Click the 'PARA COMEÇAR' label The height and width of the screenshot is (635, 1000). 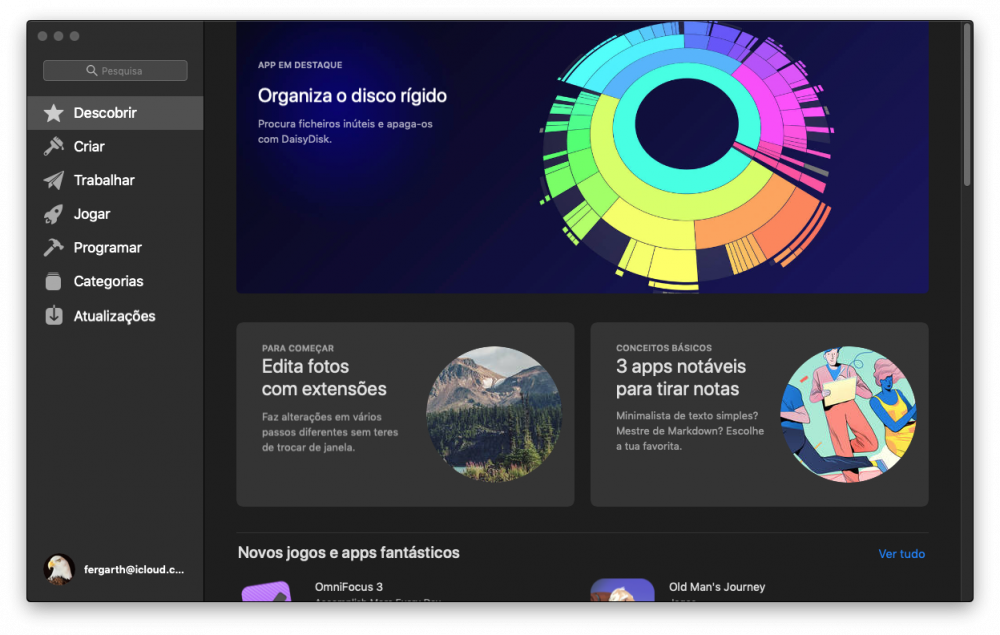298,348
